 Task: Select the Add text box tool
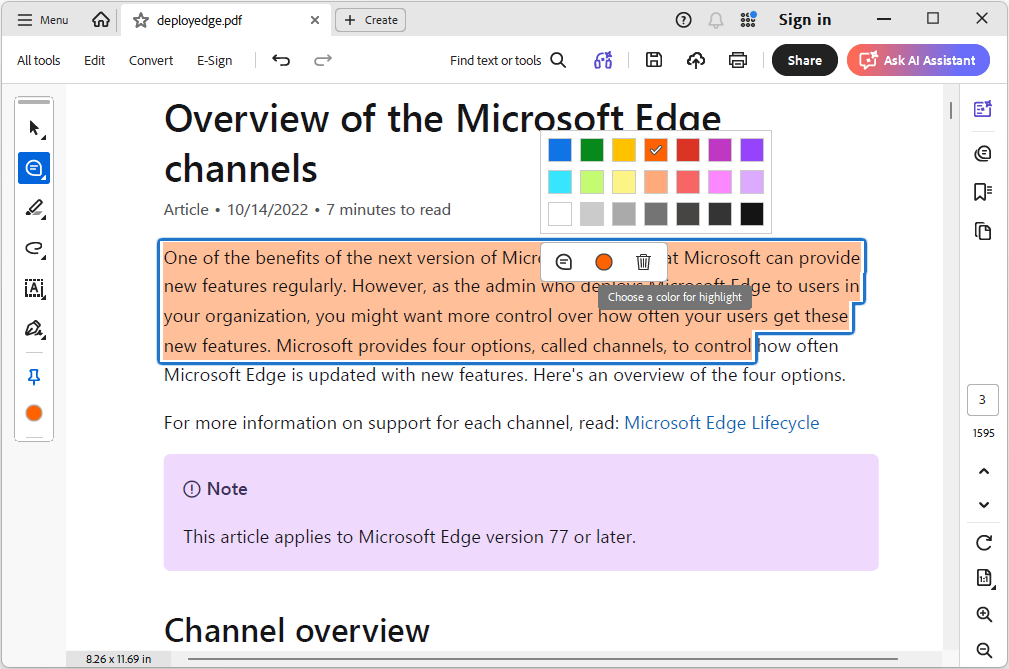tap(33, 288)
